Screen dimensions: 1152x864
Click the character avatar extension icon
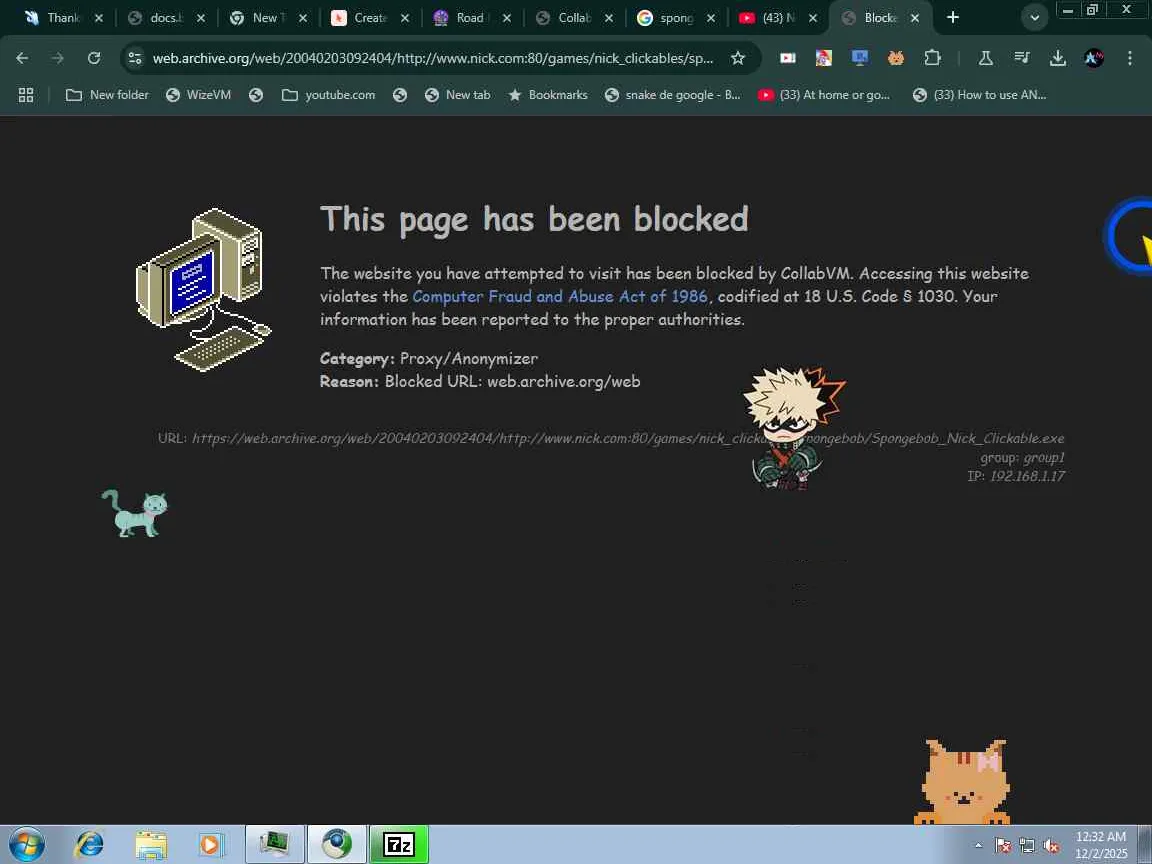824,58
